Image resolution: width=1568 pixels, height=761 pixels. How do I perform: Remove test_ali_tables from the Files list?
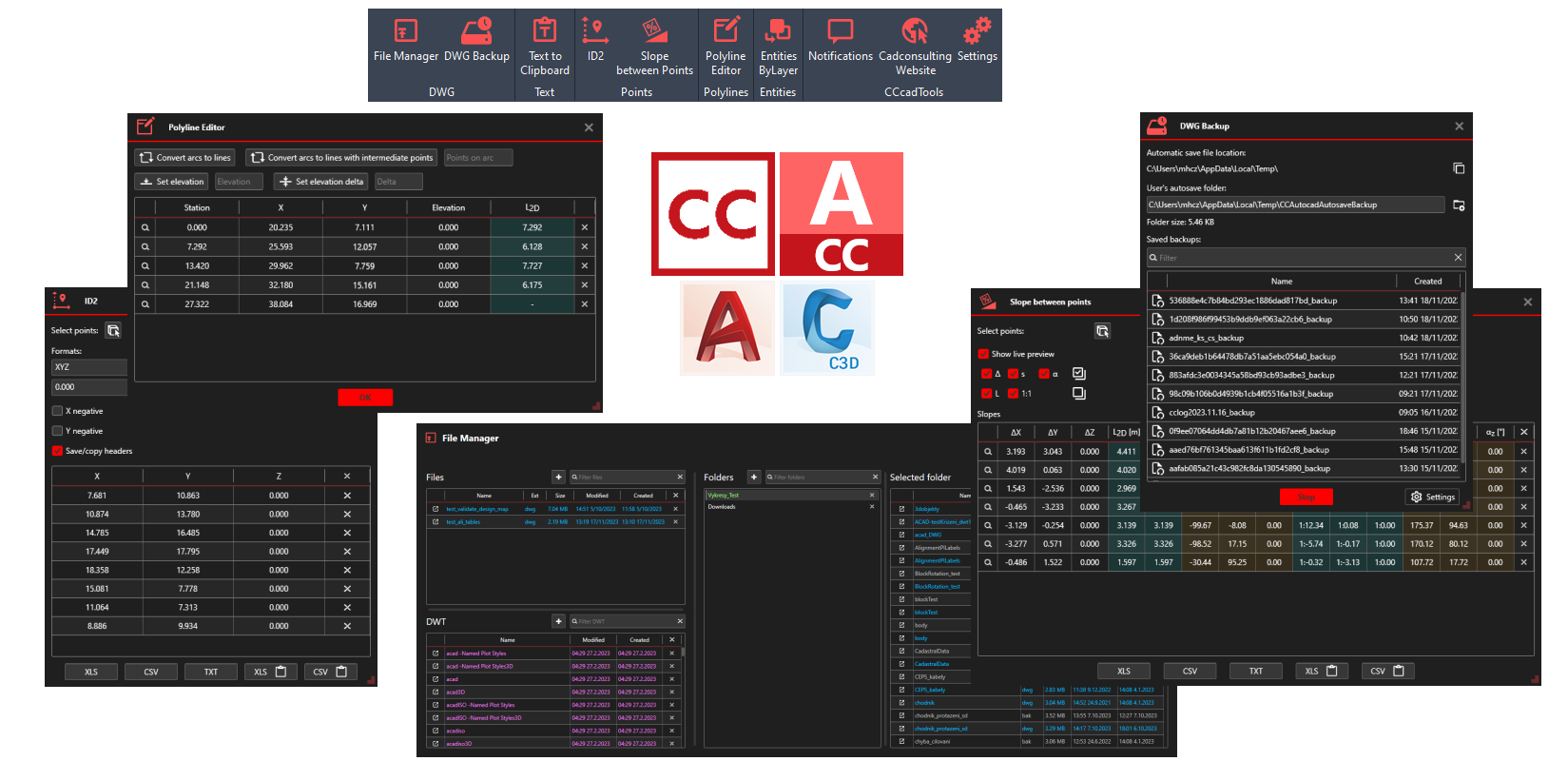[676, 522]
